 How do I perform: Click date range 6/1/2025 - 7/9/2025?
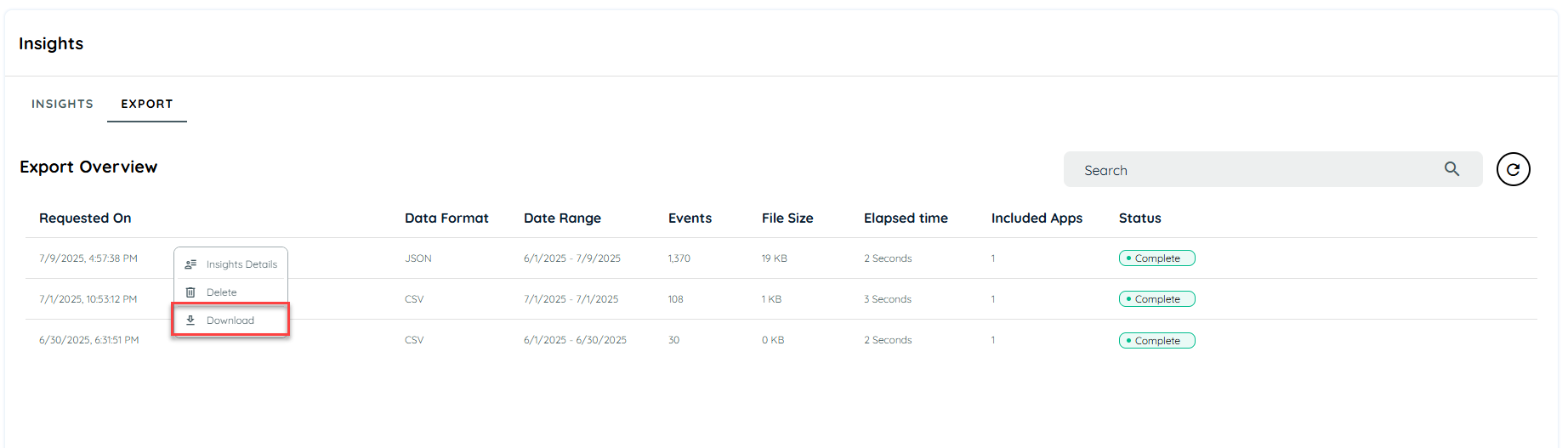click(572, 258)
